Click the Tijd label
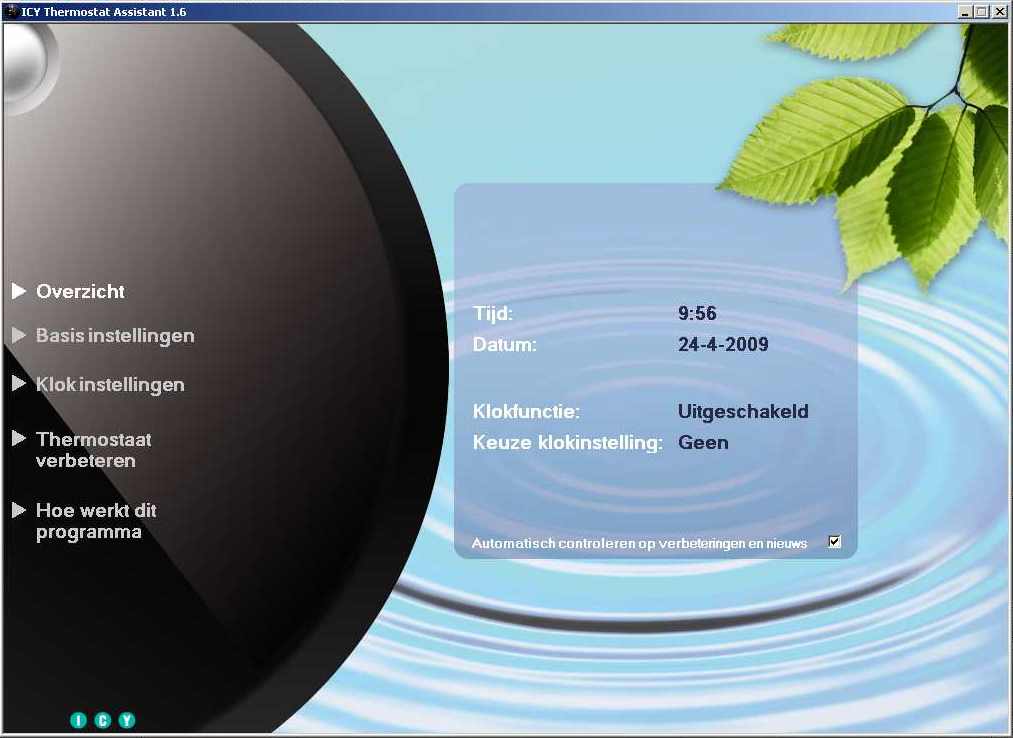Image resolution: width=1013 pixels, height=738 pixels. tap(493, 313)
